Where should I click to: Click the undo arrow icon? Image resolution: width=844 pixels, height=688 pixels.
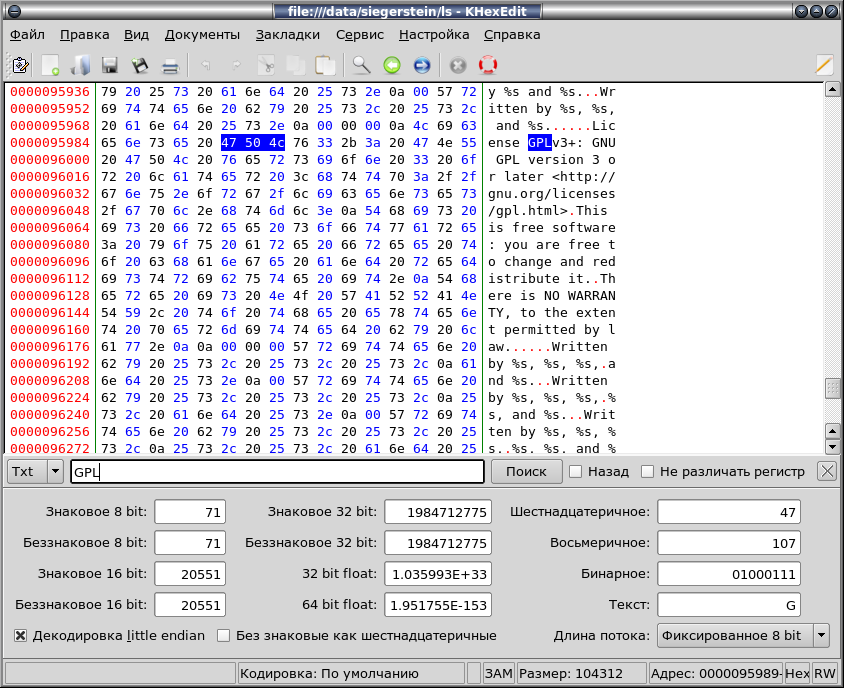point(206,65)
